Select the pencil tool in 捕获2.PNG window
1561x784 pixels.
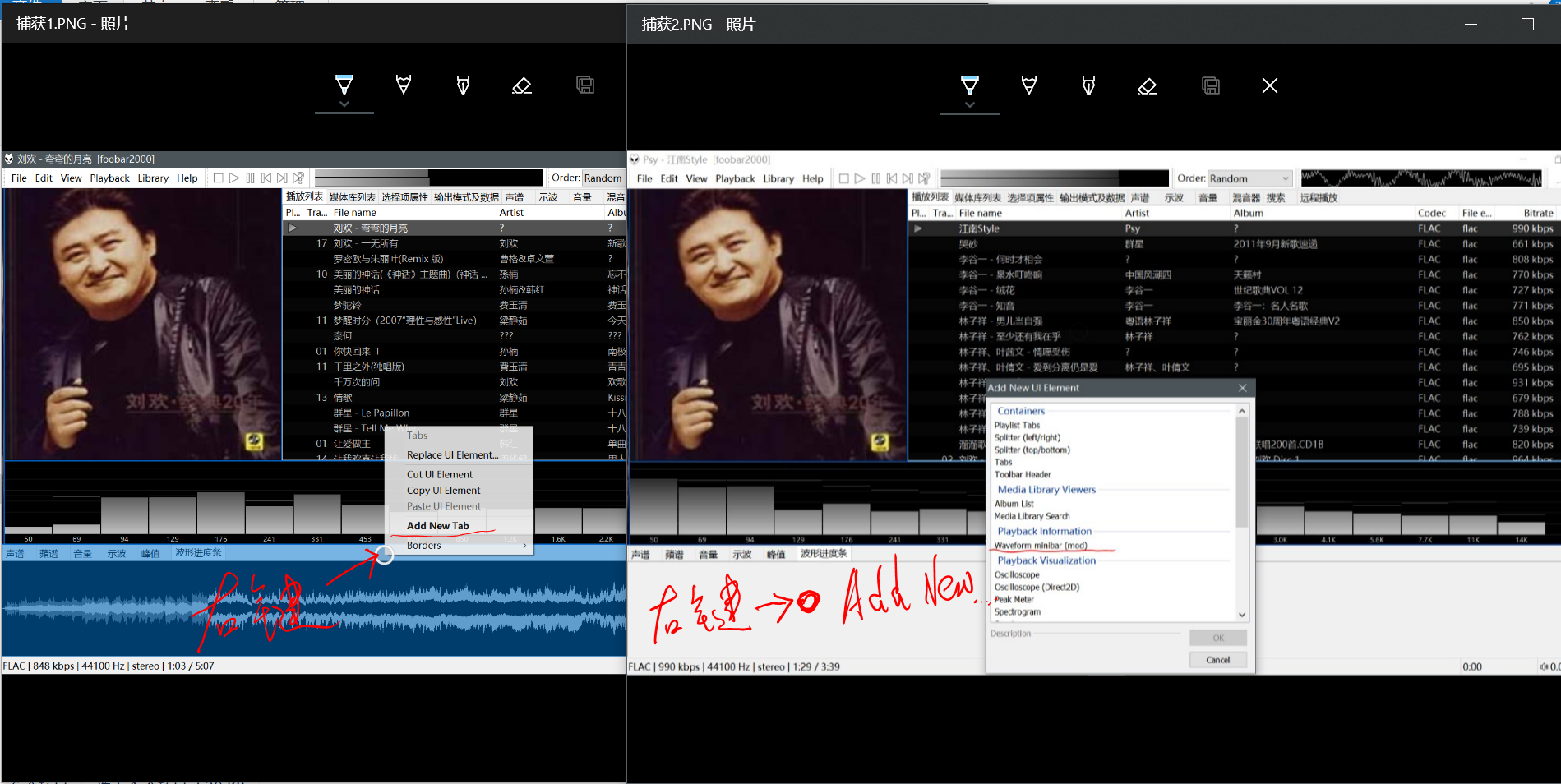coord(1029,85)
